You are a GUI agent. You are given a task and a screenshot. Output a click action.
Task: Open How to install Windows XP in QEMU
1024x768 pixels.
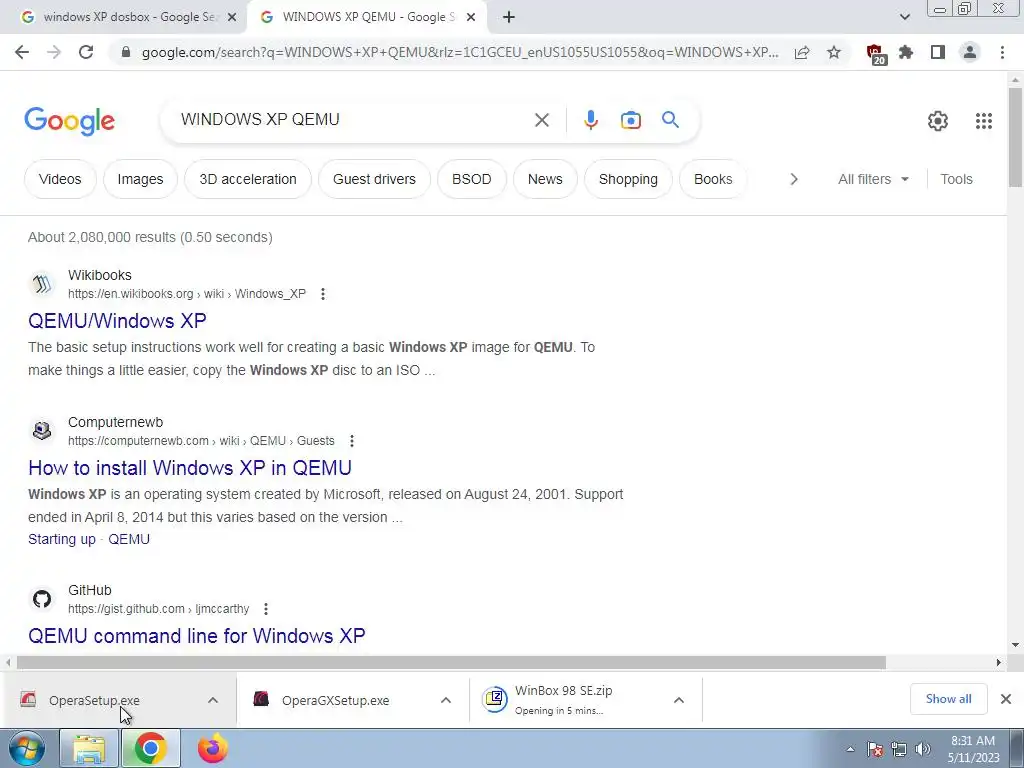[190, 468]
